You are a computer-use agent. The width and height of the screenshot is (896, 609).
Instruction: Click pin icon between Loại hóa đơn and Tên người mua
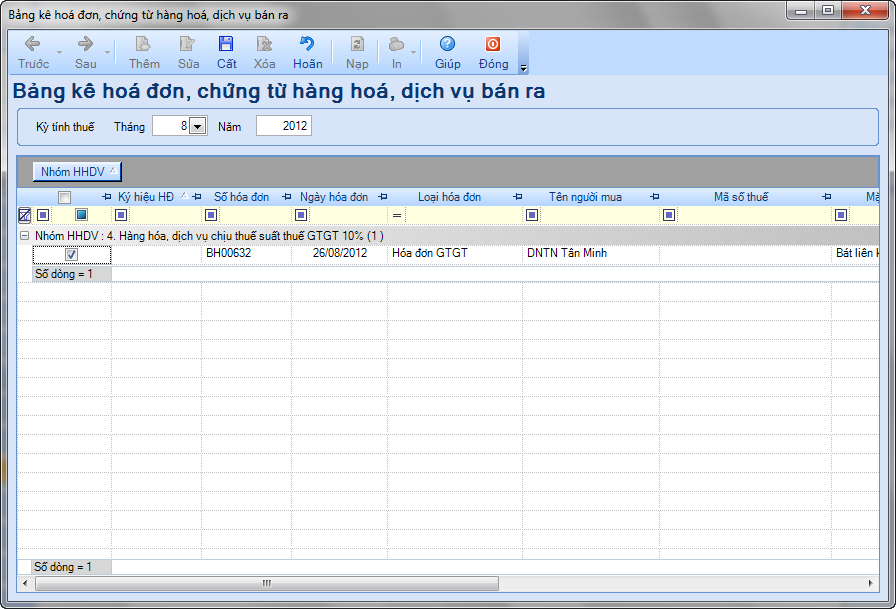518,197
